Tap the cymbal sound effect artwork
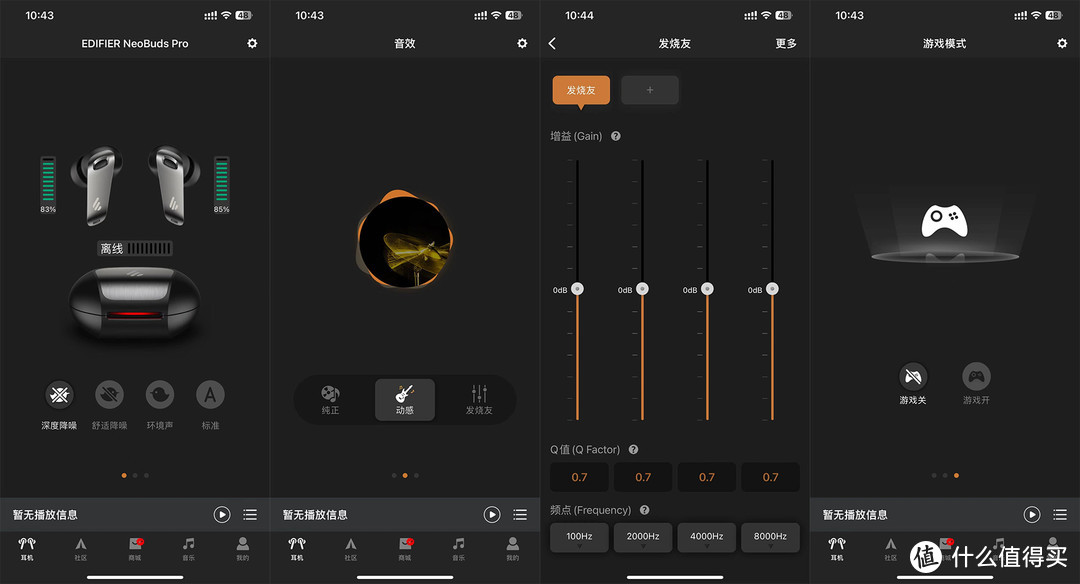 [x=405, y=239]
